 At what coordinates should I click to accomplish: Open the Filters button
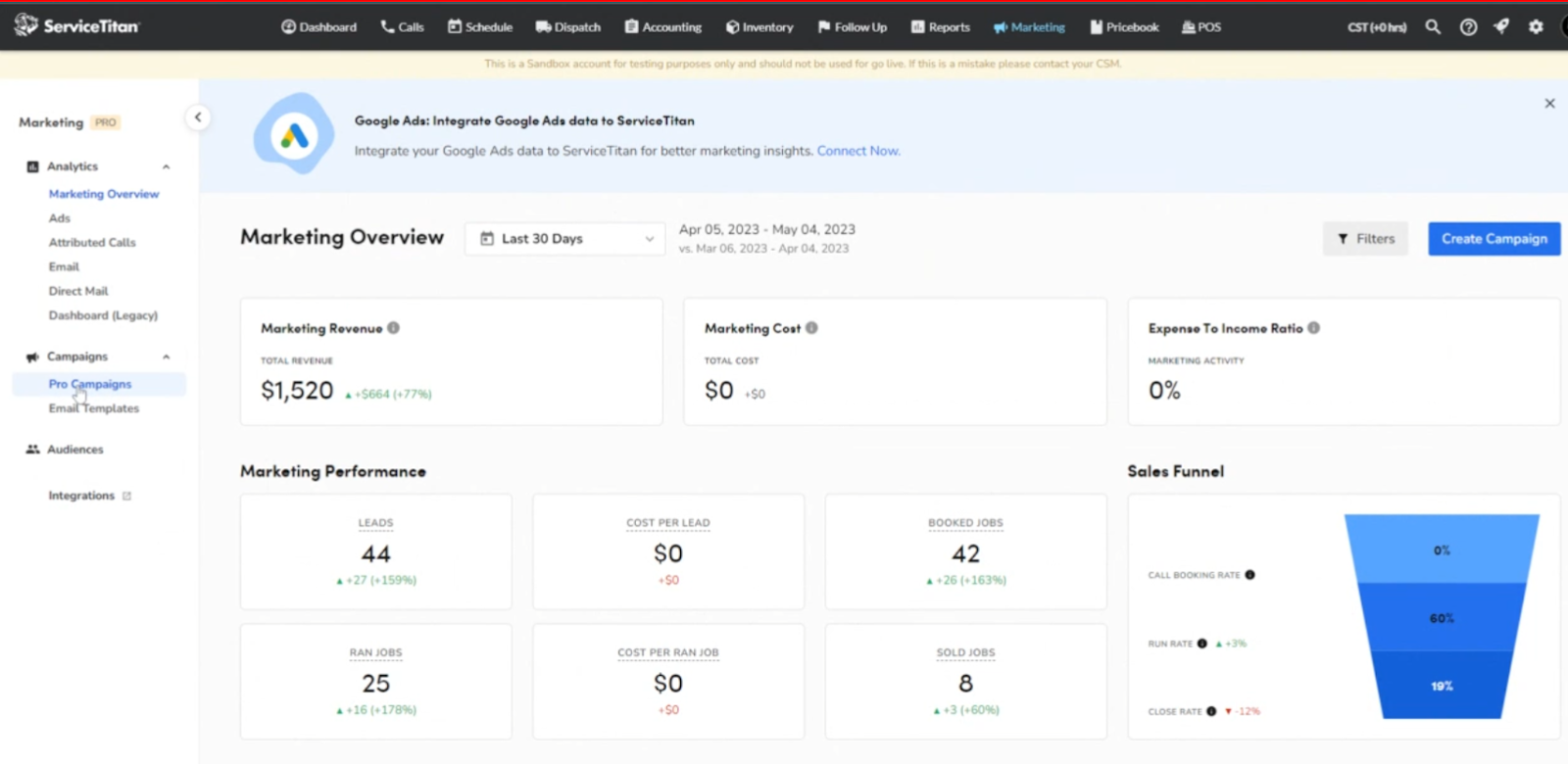pyautogui.click(x=1365, y=238)
